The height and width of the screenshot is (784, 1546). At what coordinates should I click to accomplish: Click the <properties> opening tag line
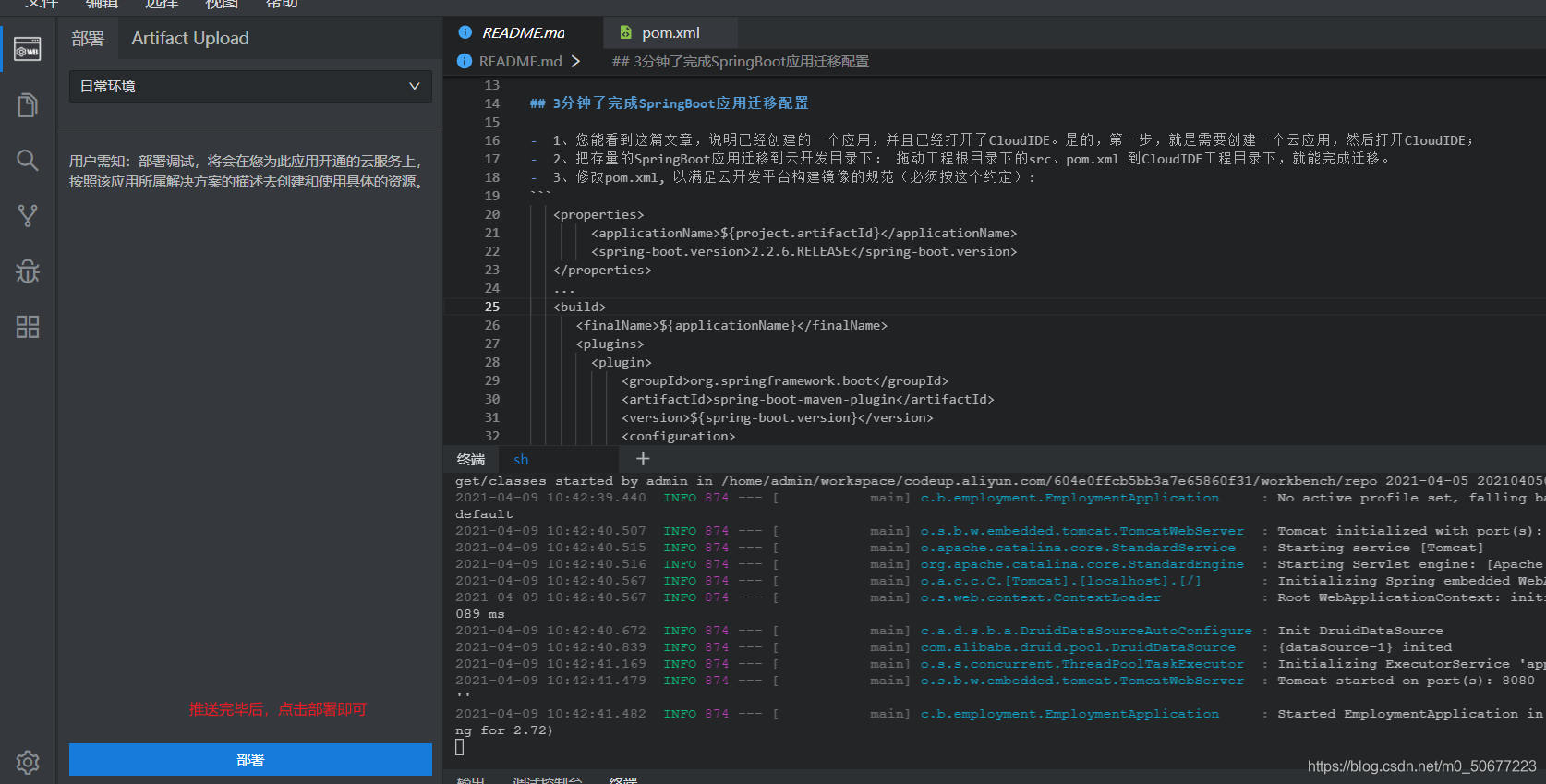[x=598, y=214]
